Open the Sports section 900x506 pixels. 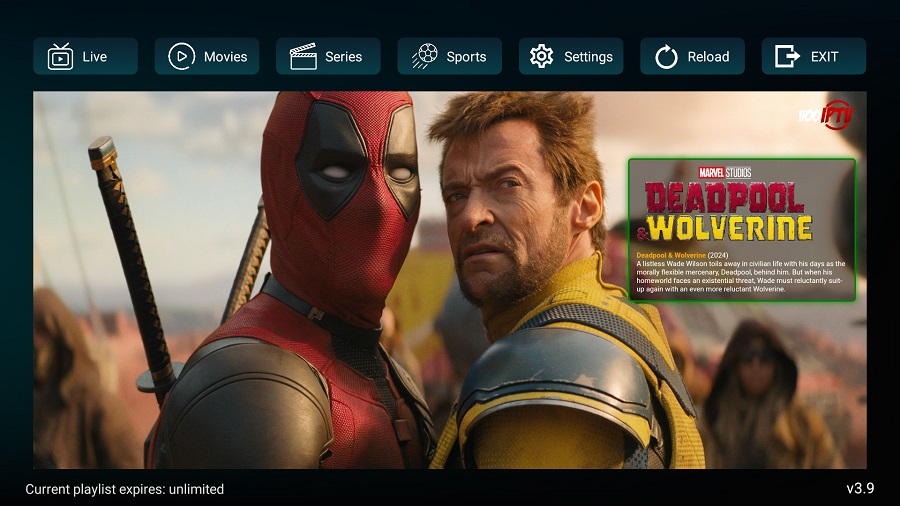(x=449, y=56)
